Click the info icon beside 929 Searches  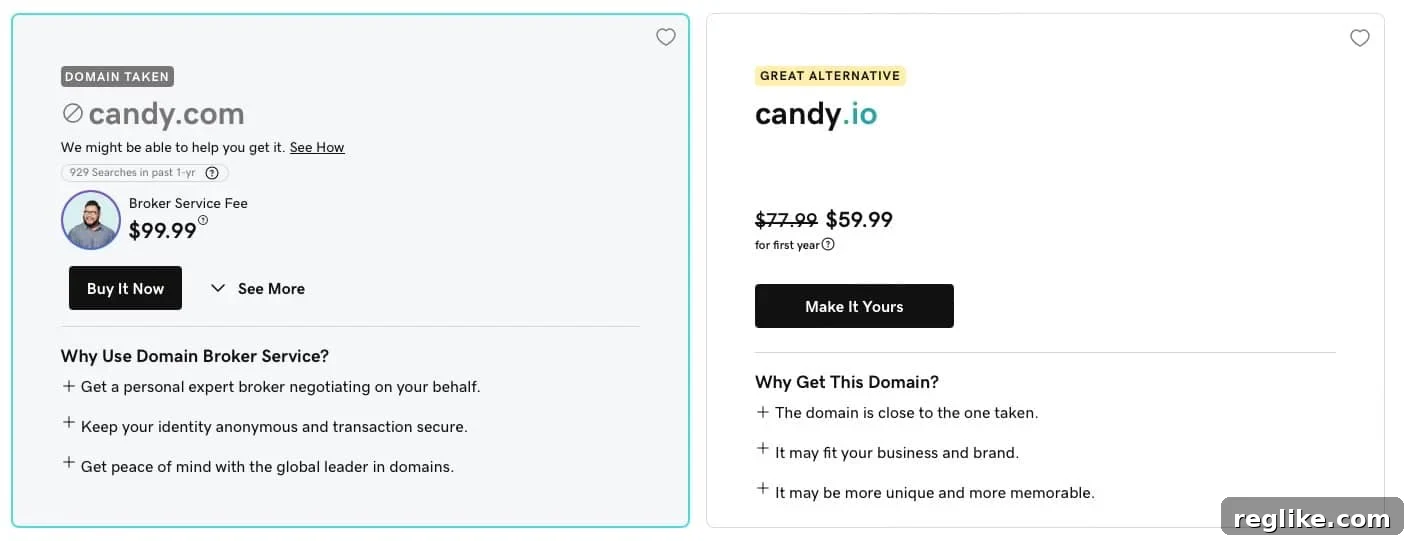(x=212, y=173)
